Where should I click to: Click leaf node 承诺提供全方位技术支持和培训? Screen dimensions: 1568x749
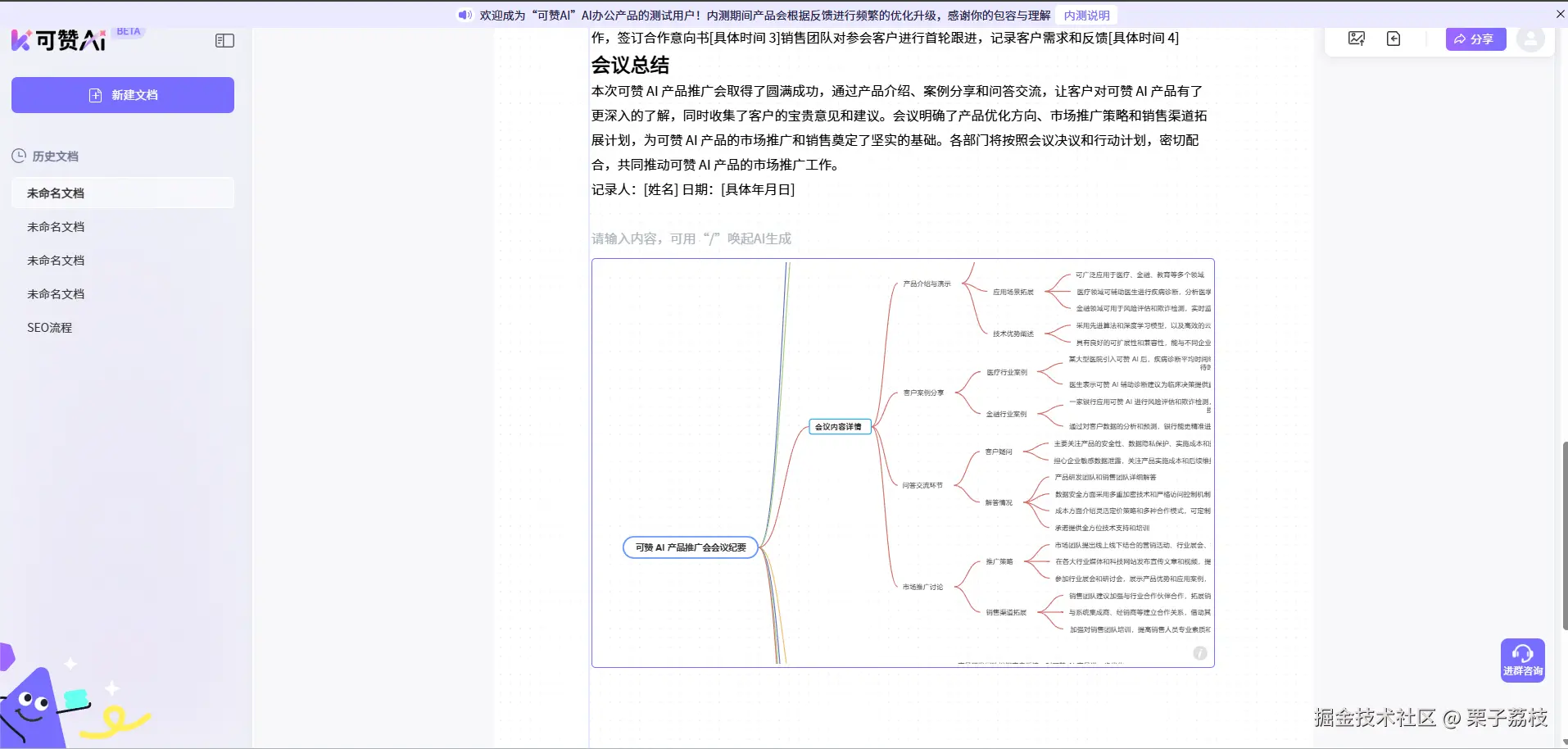tap(1102, 529)
